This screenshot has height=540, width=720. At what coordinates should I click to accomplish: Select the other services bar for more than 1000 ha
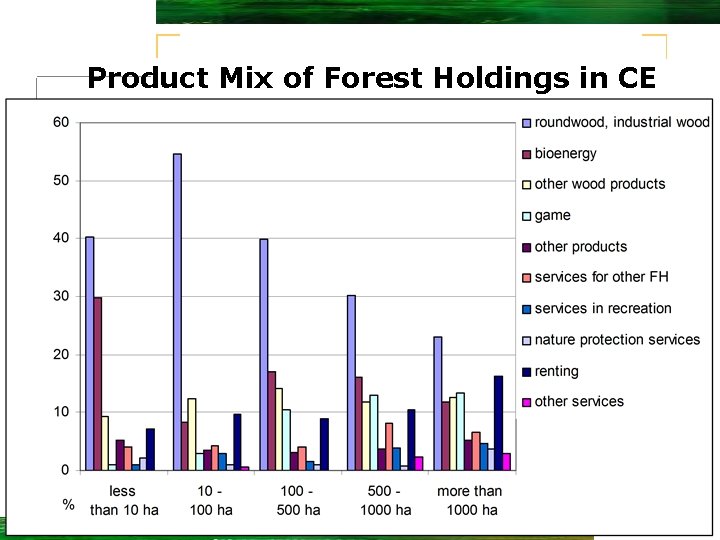click(506, 462)
